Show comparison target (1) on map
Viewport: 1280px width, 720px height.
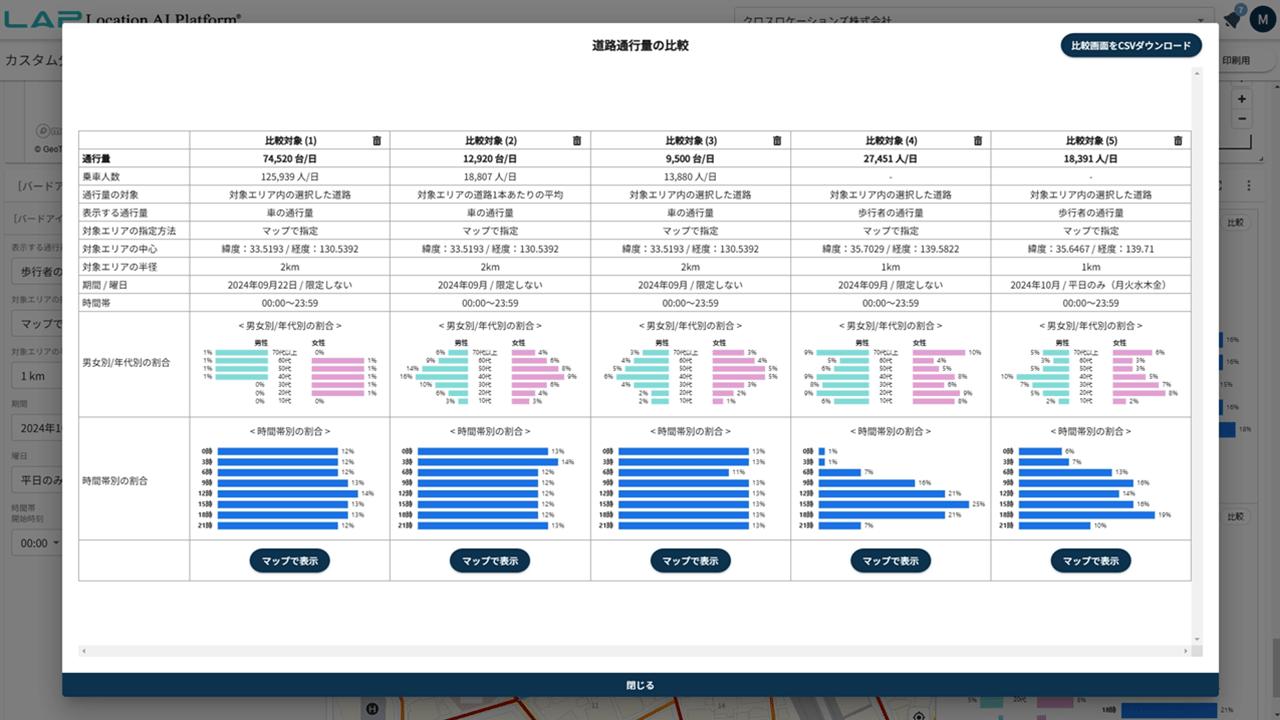(290, 561)
